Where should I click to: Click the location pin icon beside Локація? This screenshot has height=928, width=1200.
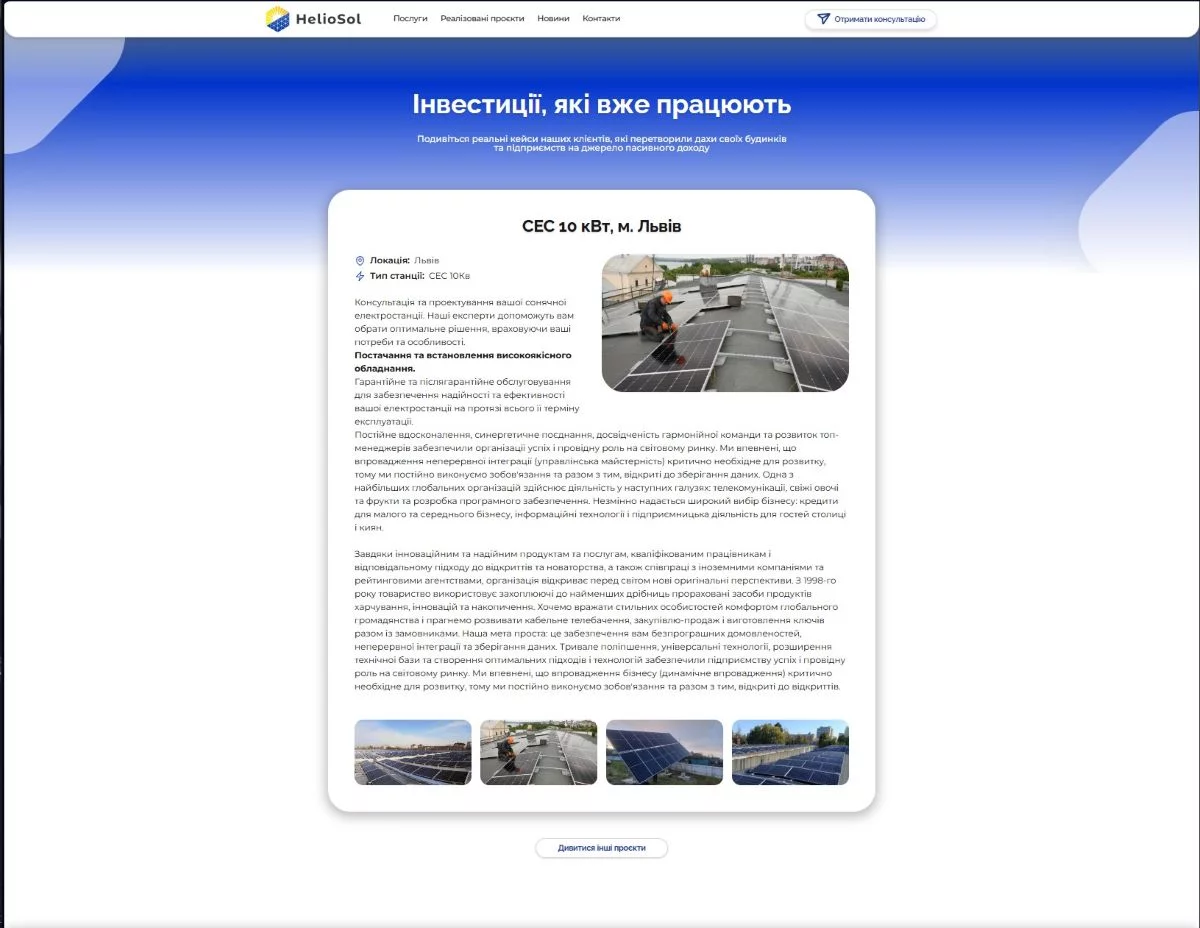point(360,260)
